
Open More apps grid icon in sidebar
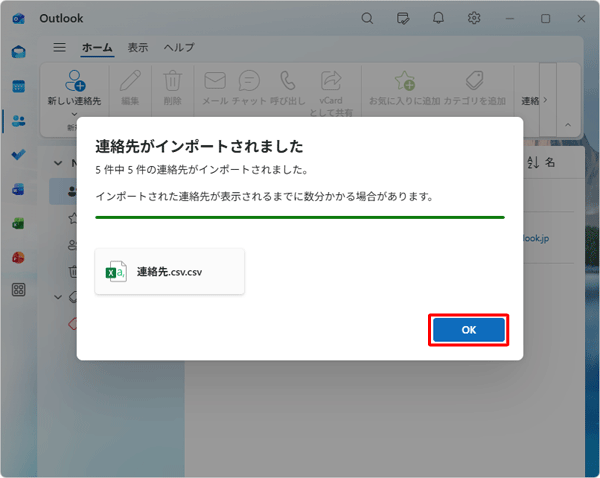[18, 290]
